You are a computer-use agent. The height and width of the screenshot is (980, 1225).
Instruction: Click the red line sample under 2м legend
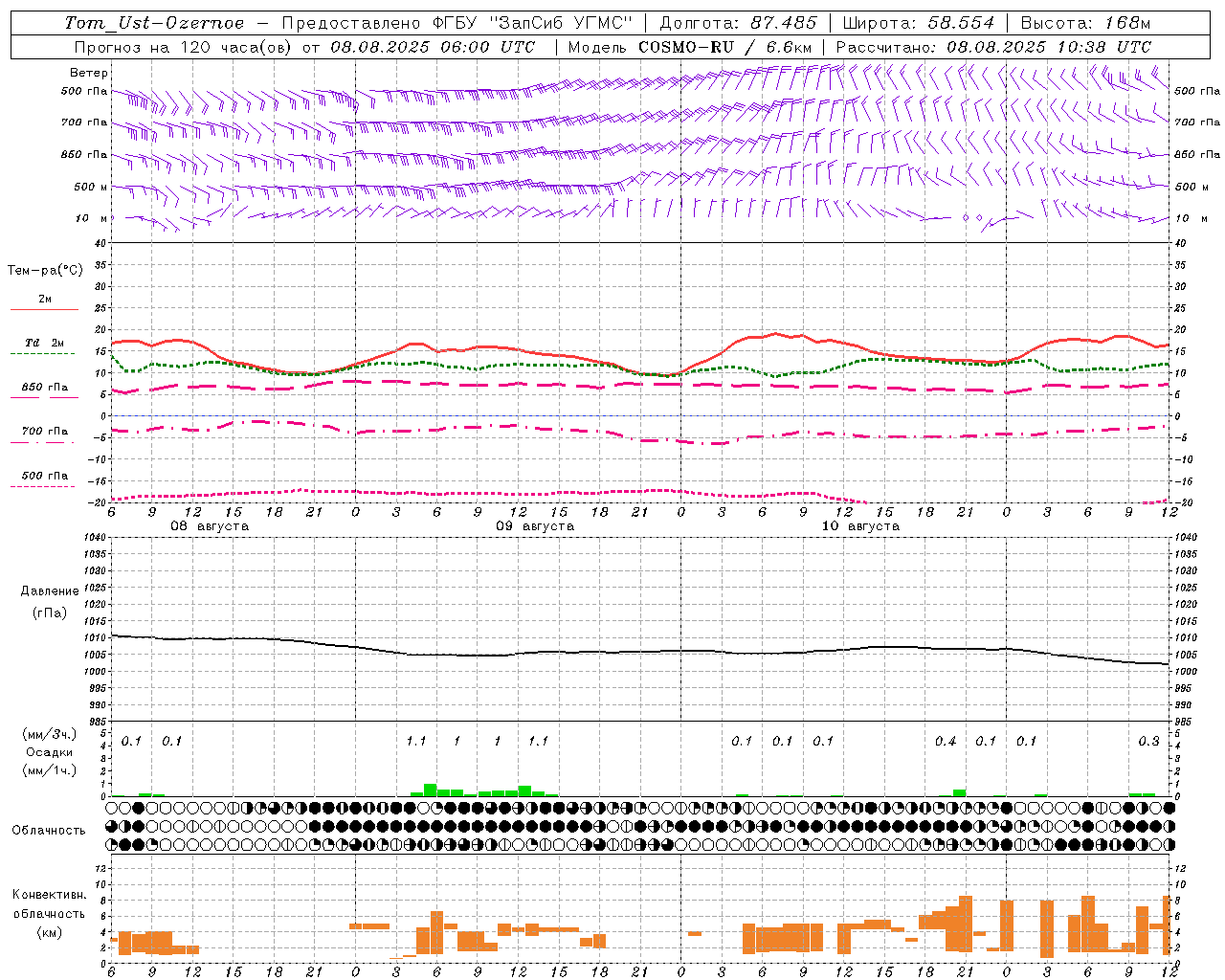click(x=45, y=309)
